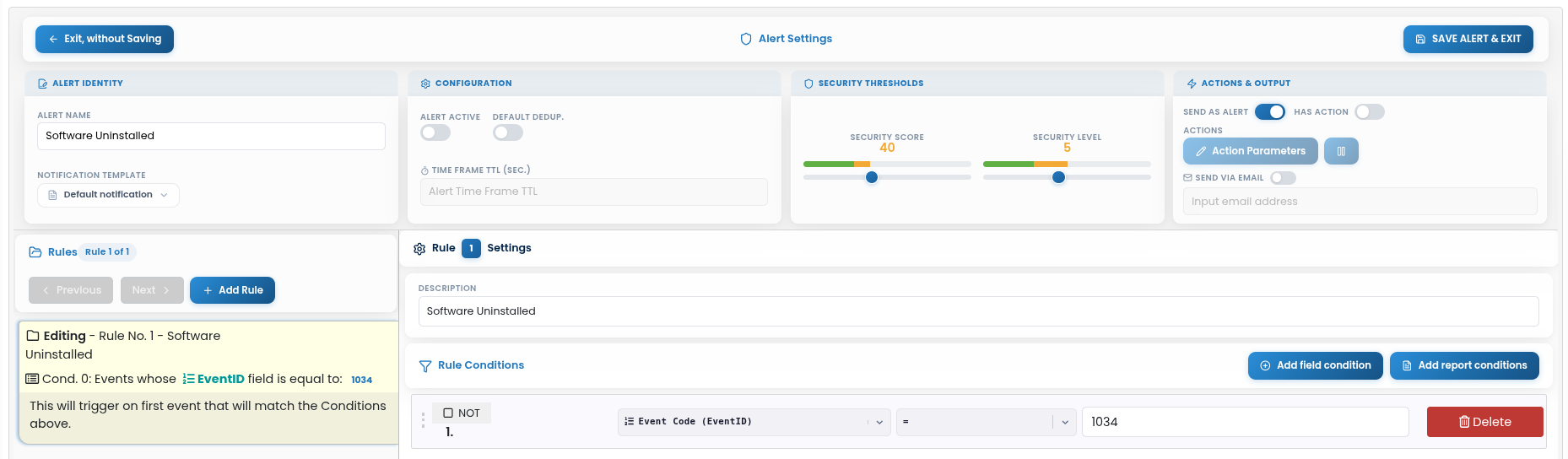This screenshot has height=459, width=1568.
Task: Enable the Send Via Email toggle
Action: tap(1283, 178)
